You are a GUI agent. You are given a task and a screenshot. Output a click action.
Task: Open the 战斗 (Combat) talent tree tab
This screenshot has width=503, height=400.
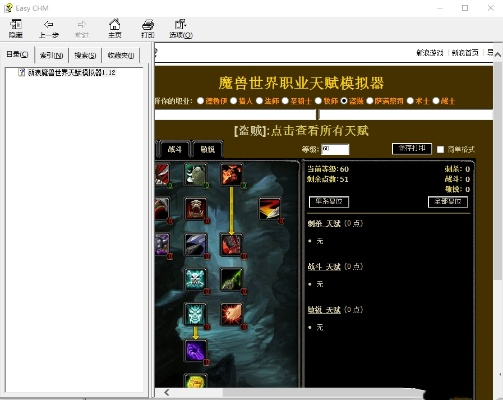174,149
